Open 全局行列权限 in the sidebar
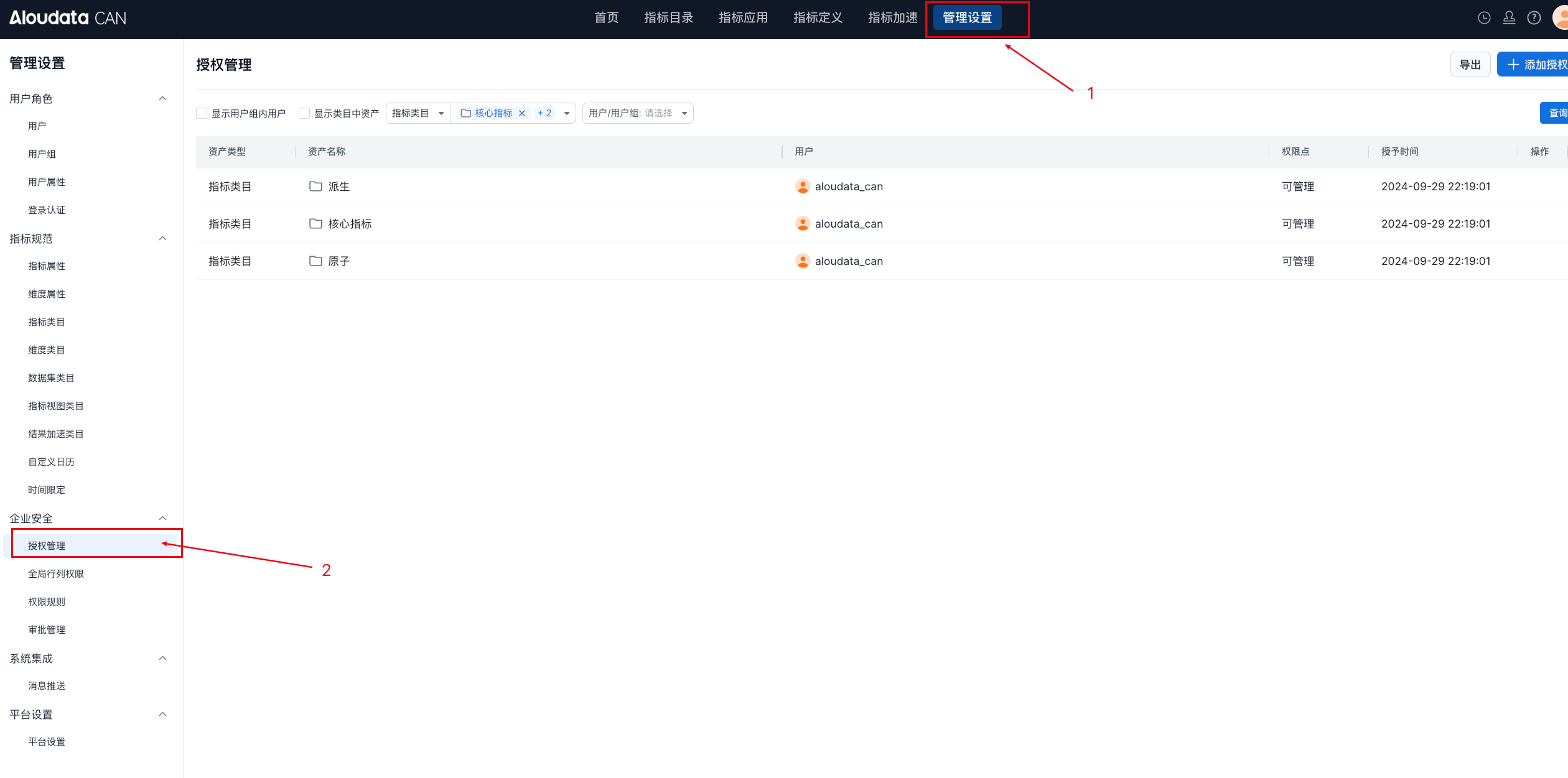Image resolution: width=1568 pixels, height=778 pixels. 56,573
